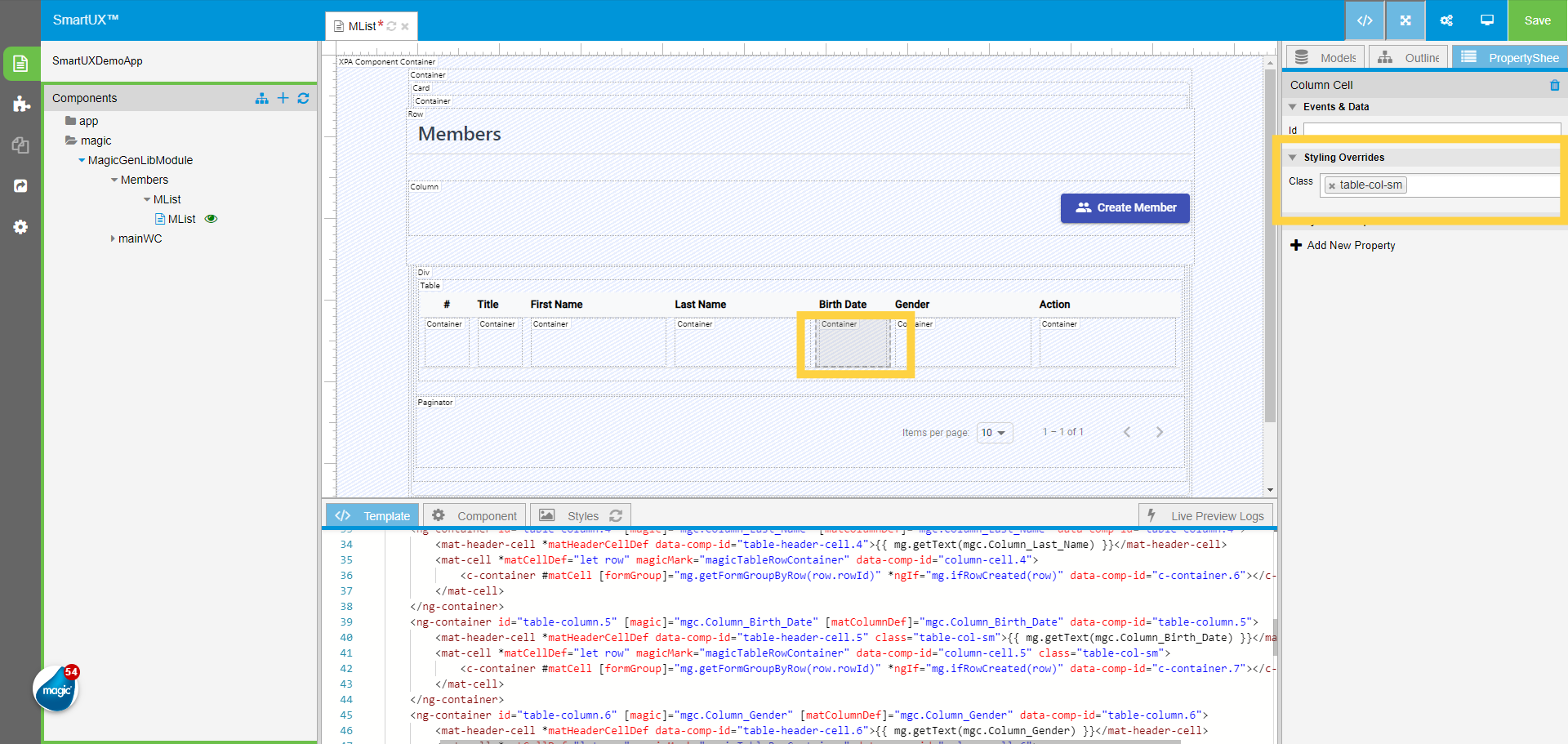Image resolution: width=1568 pixels, height=744 pixels.
Task: Click the Save button
Action: 1537,20
